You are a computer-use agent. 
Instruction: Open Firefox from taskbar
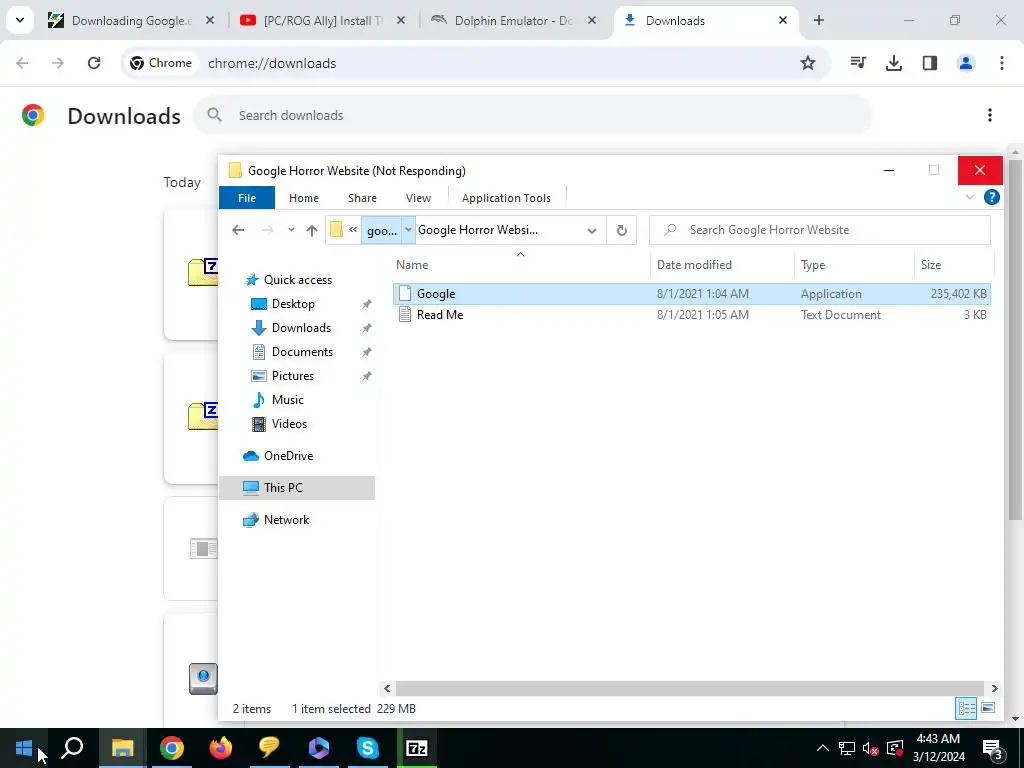coord(221,748)
